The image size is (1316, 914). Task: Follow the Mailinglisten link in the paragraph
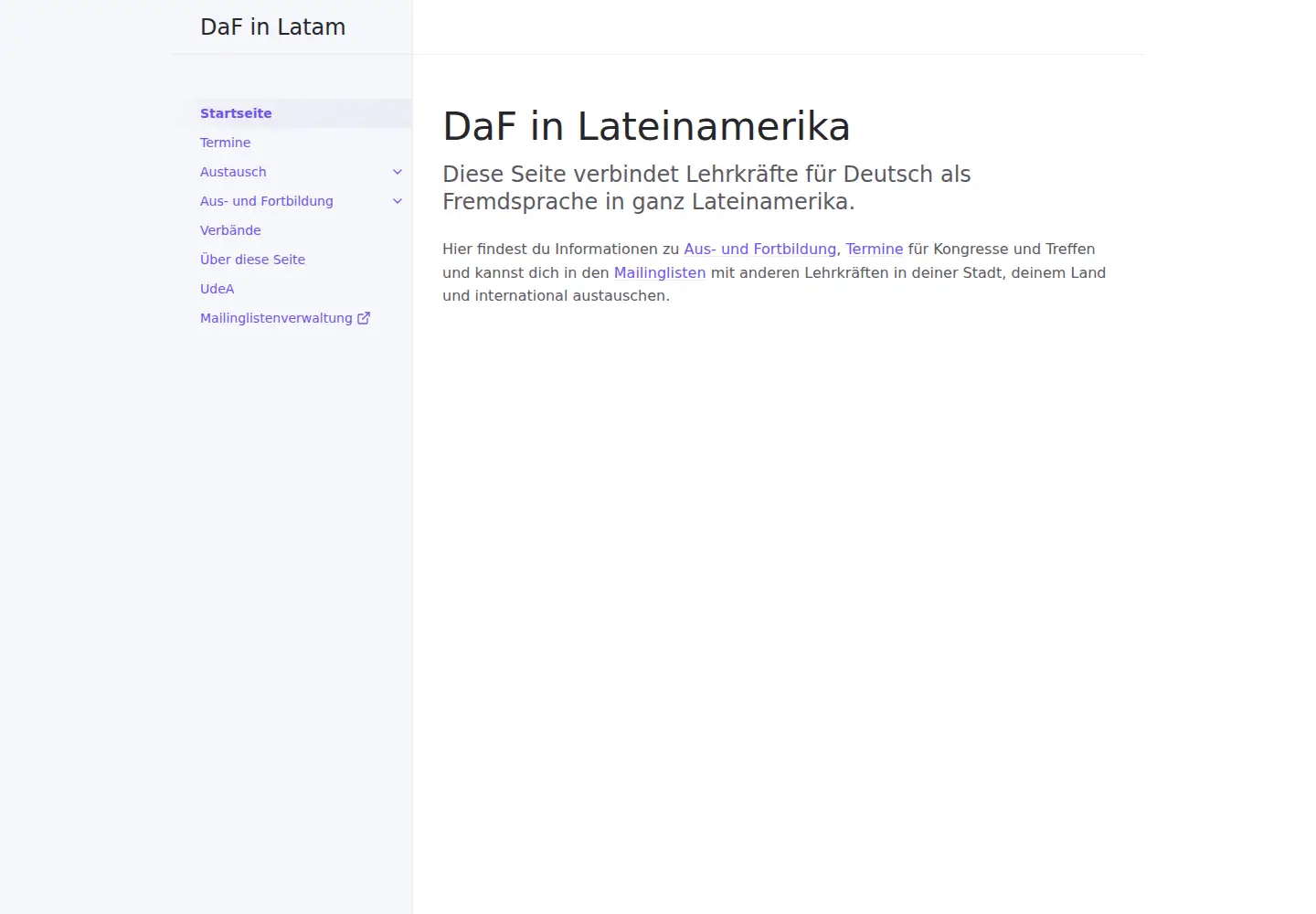(x=660, y=272)
